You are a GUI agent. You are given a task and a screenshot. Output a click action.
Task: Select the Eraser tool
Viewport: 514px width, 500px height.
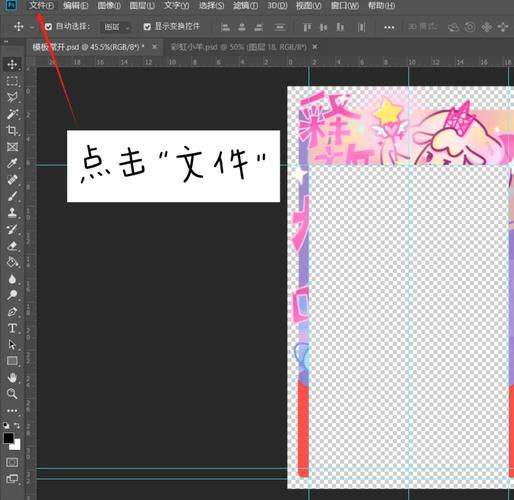coord(12,246)
